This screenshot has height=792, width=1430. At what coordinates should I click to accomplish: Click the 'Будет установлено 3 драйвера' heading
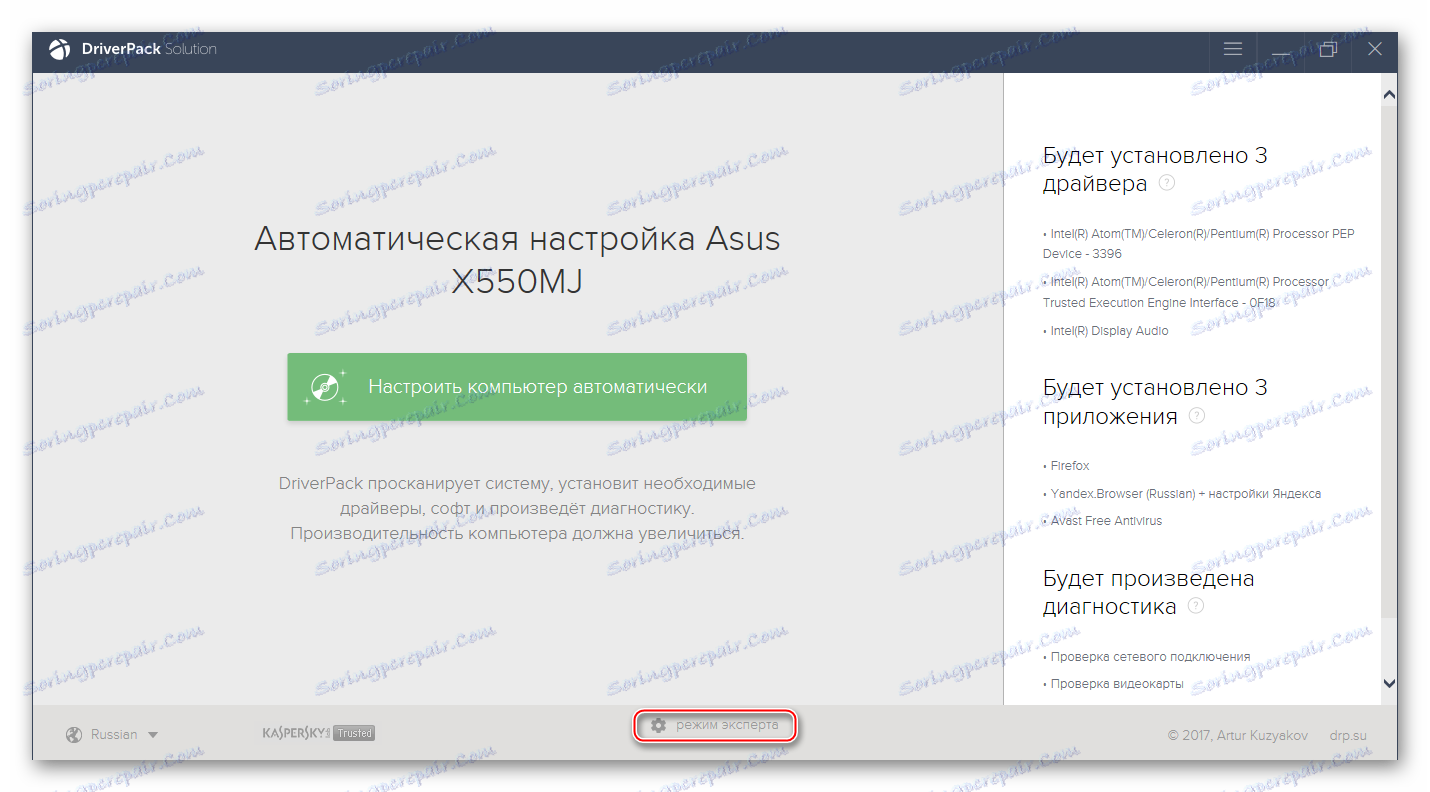point(1155,170)
